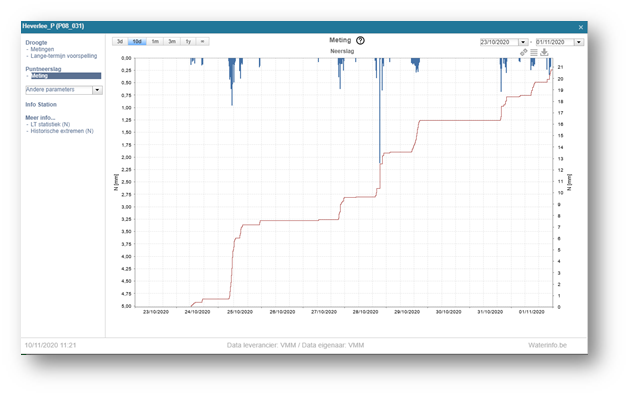Screen dimensions: 630x397
Task: Select the infinite time range button
Action: click(202, 41)
